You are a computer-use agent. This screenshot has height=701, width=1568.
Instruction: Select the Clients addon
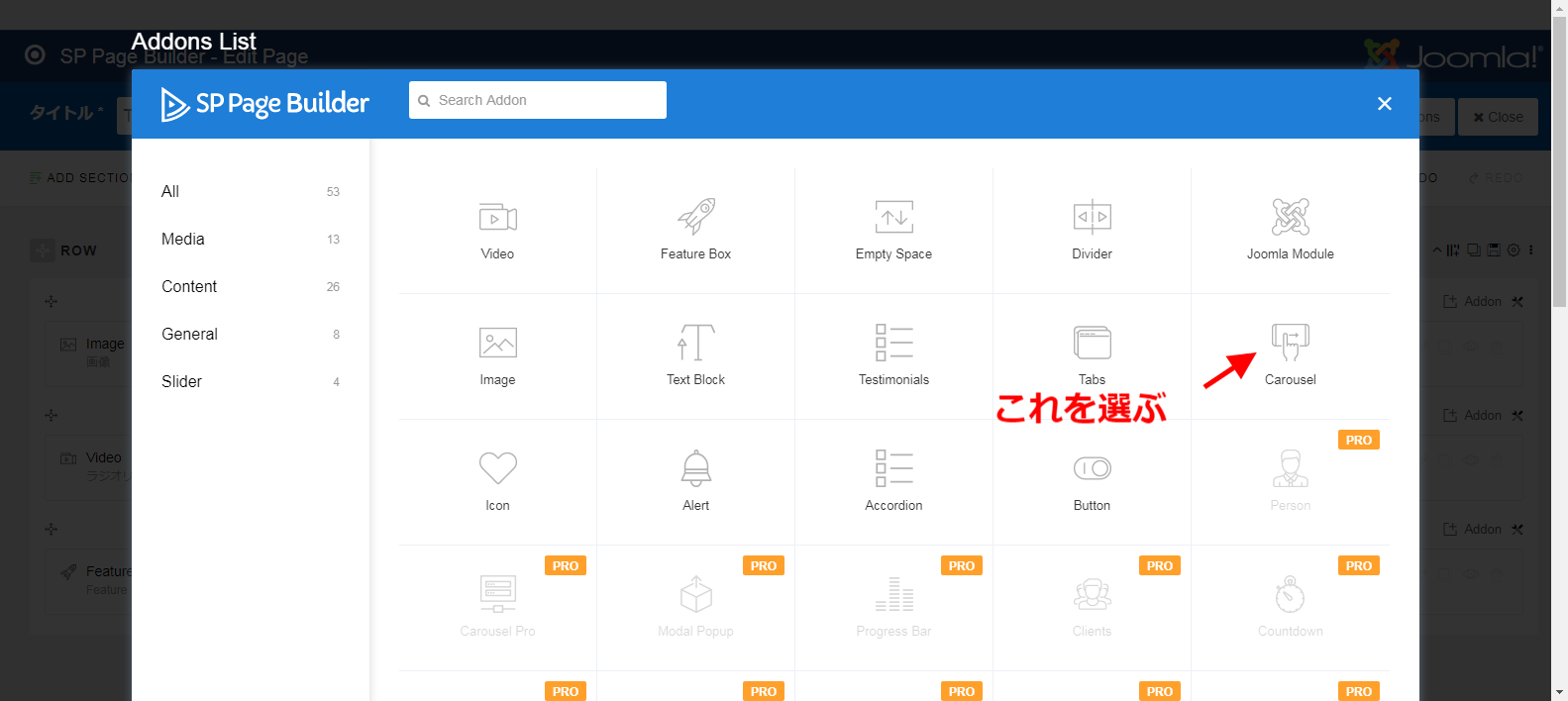[1092, 608]
